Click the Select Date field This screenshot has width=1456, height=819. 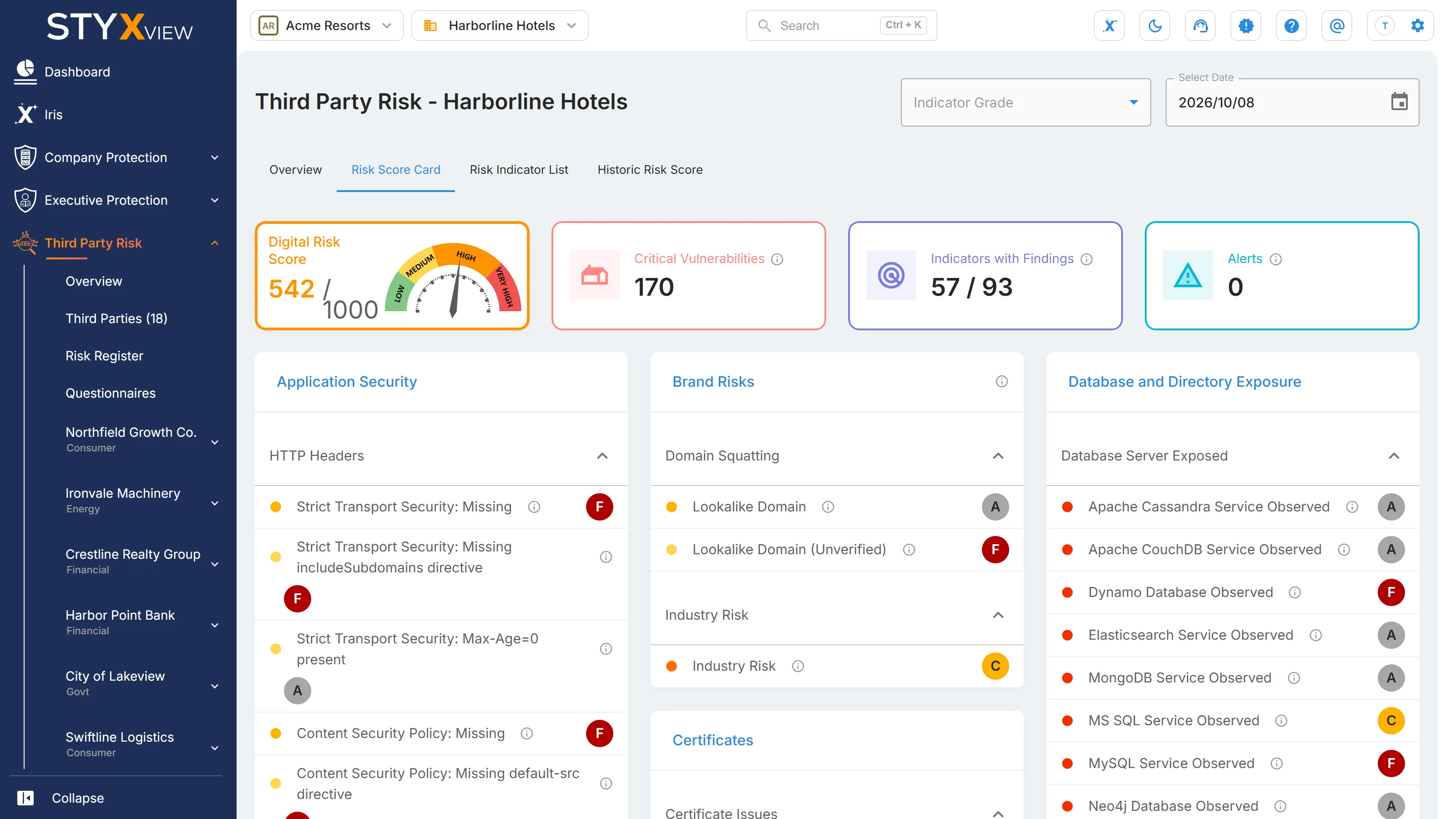pos(1292,102)
